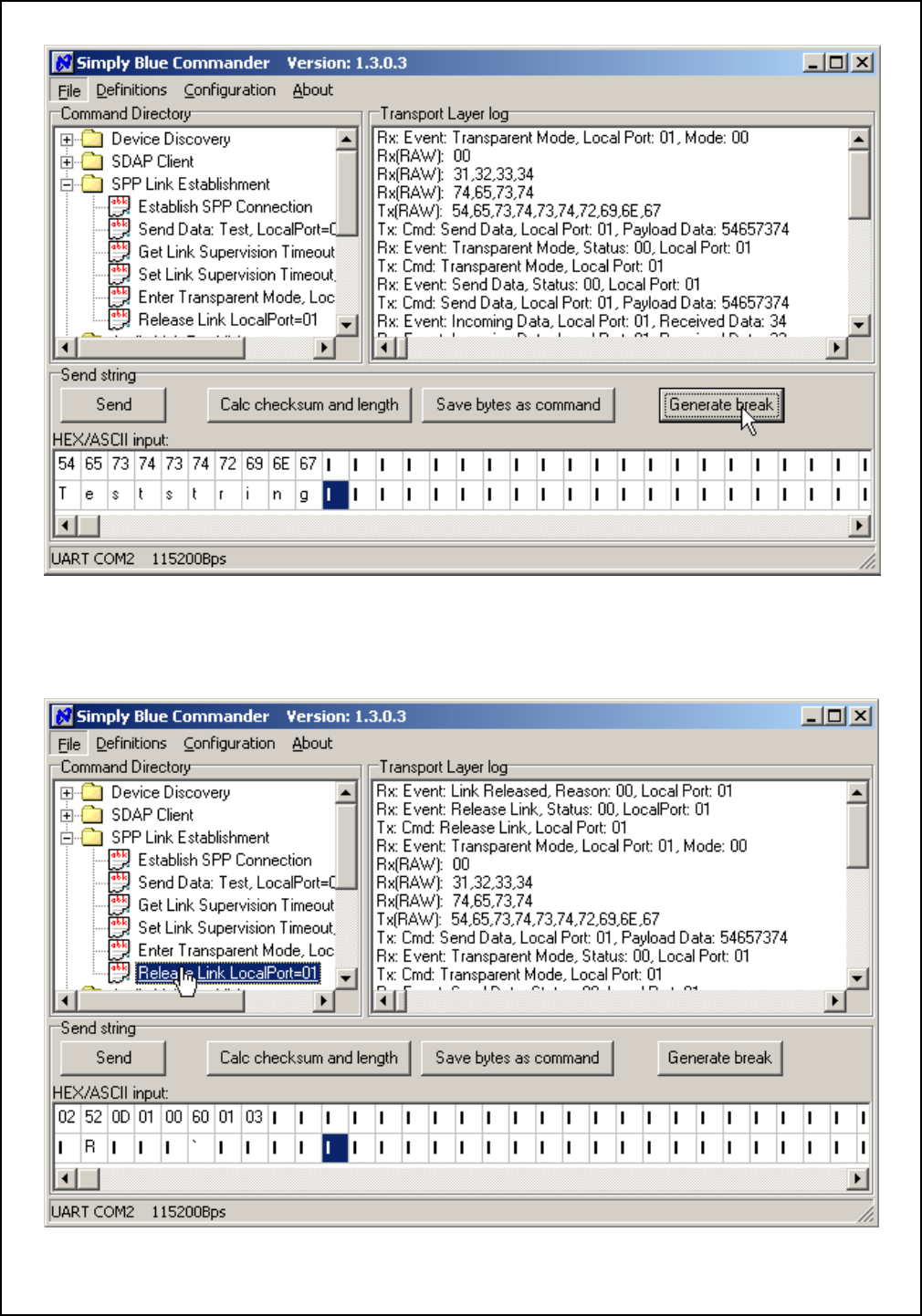Collapse SPP Link Establishment node in lower window
The height and width of the screenshot is (1316, 922).
67,838
